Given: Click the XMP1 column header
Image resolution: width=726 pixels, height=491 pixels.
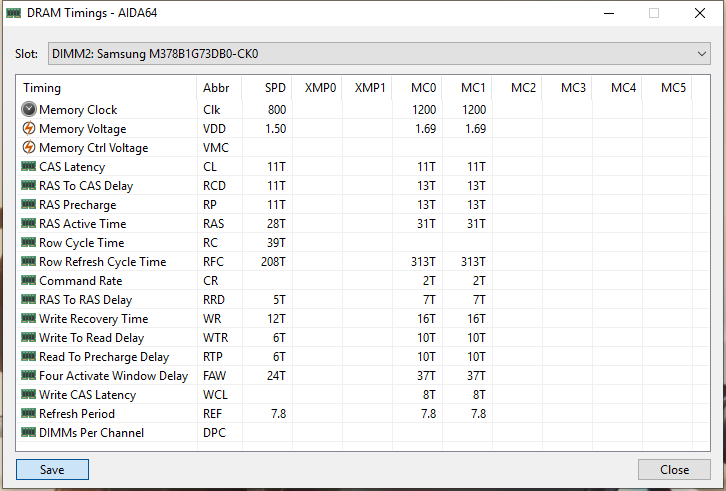Looking at the screenshot, I should (x=367, y=88).
